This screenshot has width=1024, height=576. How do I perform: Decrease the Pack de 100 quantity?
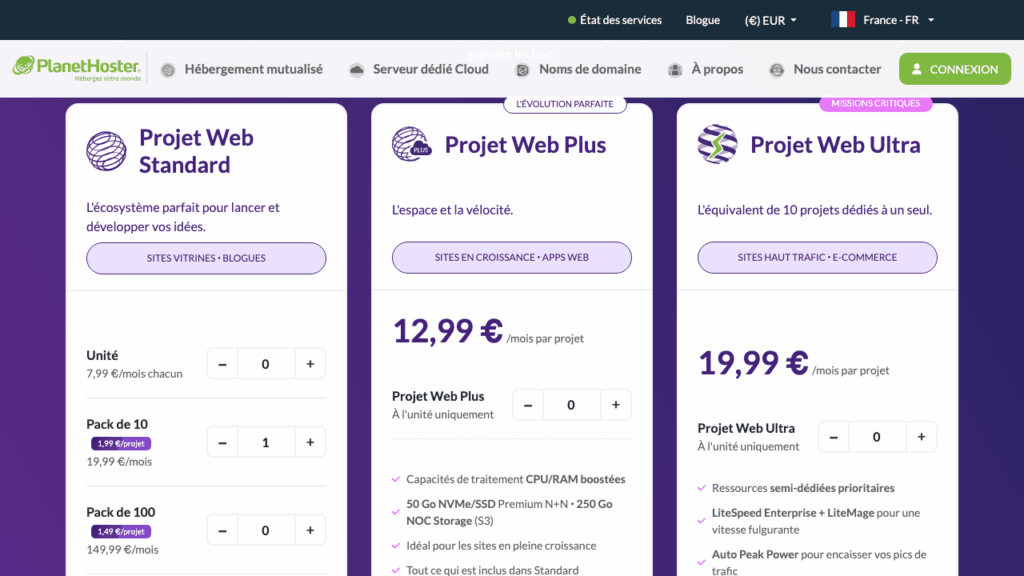[x=223, y=530]
